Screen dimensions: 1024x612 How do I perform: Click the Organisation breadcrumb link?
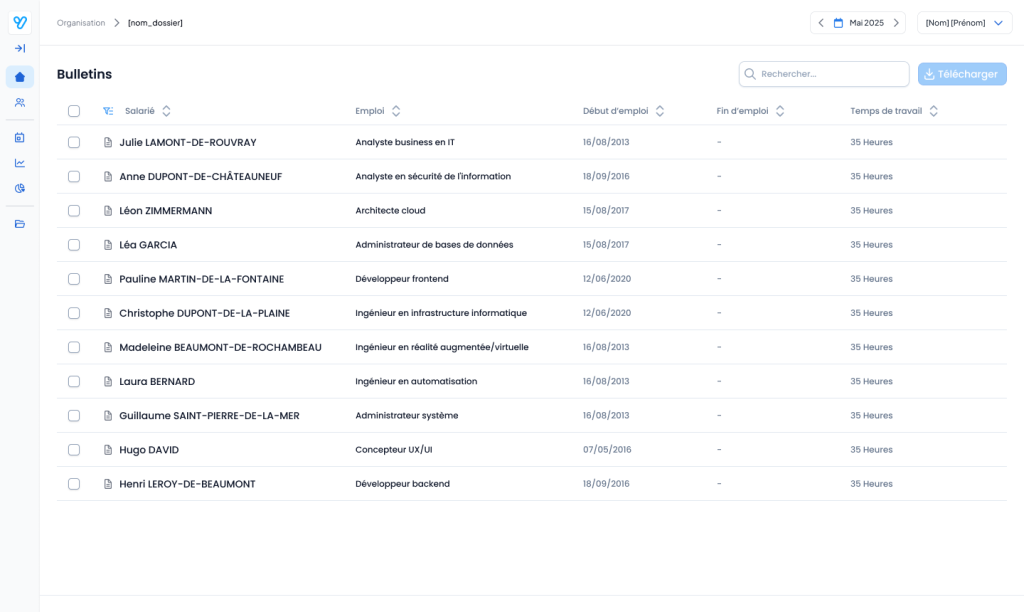click(x=81, y=23)
